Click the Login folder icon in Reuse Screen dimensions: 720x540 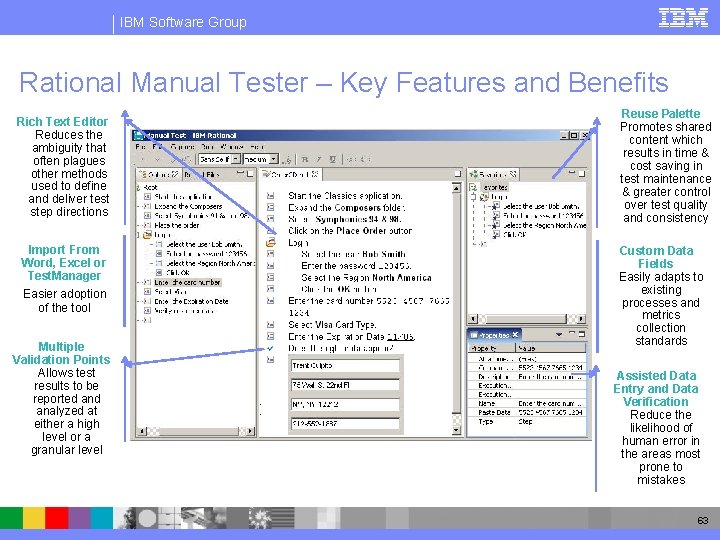click(484, 197)
